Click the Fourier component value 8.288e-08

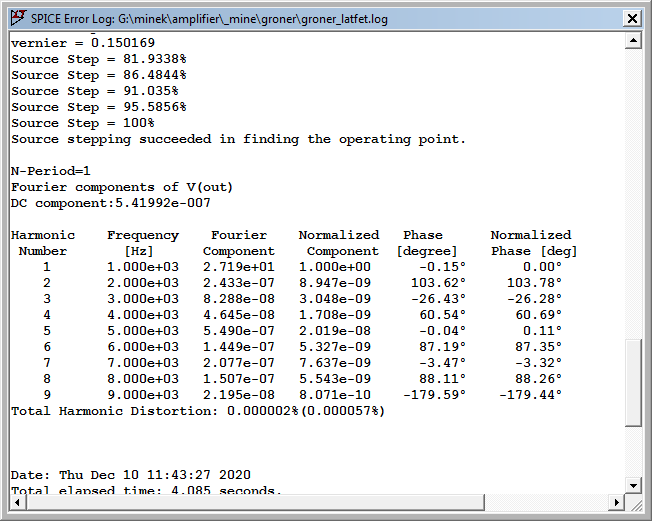click(239, 299)
